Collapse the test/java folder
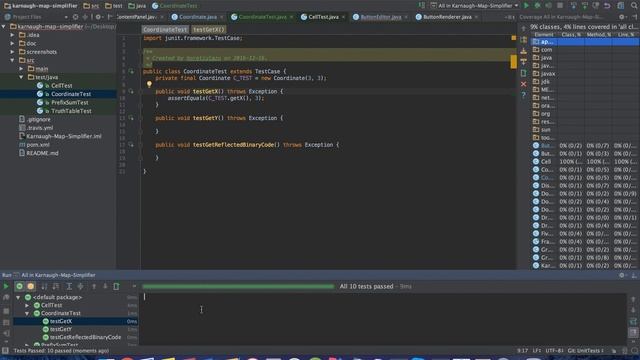 click(21, 77)
